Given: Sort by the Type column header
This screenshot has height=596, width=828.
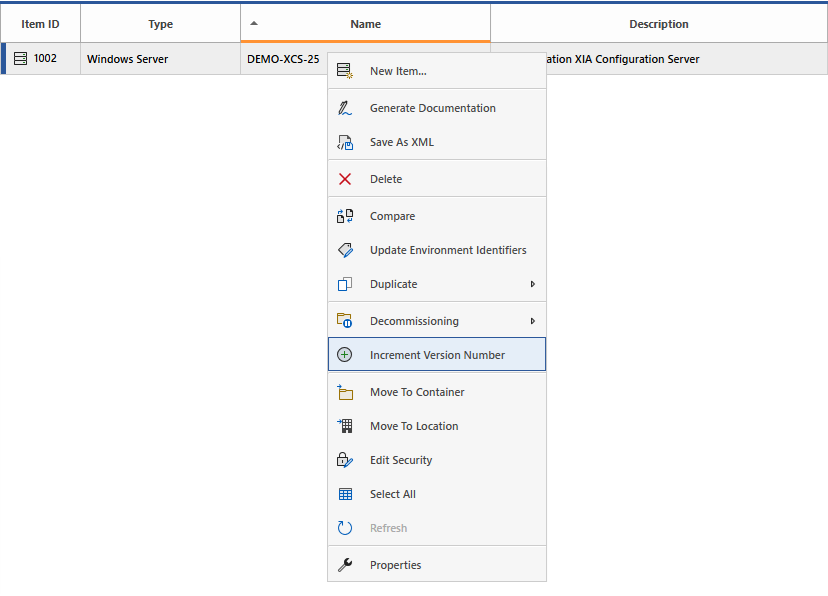Looking at the screenshot, I should [x=160, y=24].
